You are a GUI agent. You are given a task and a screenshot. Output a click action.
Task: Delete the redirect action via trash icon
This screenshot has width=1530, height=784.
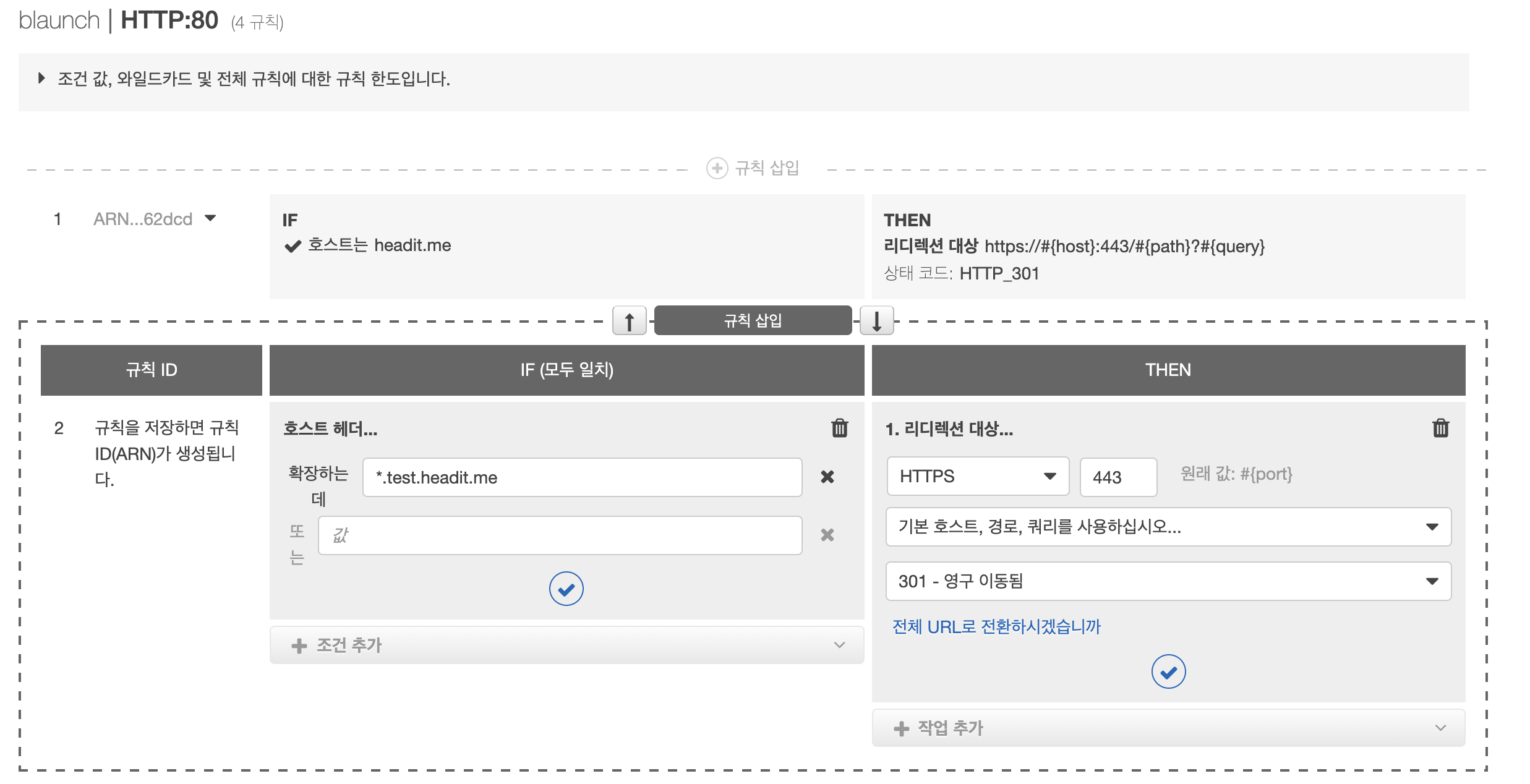(x=1440, y=428)
